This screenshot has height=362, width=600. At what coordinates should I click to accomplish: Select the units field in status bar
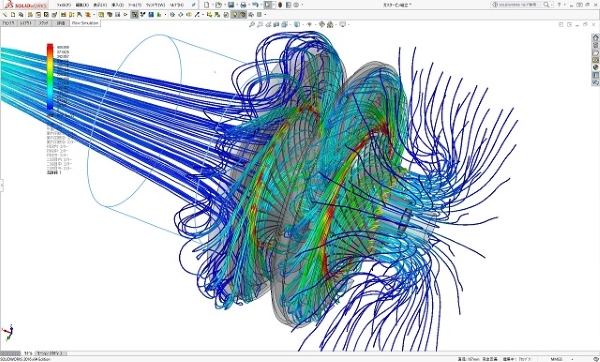pos(556,359)
